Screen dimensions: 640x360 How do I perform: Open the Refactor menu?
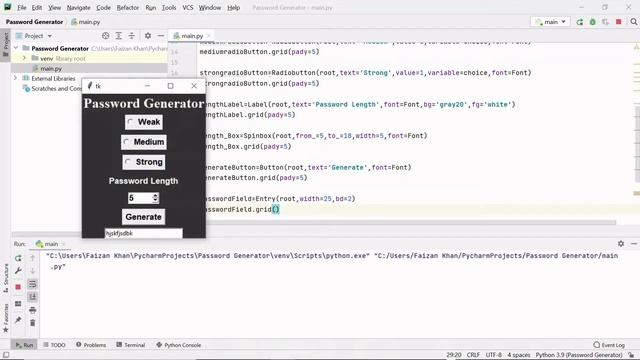128,8
